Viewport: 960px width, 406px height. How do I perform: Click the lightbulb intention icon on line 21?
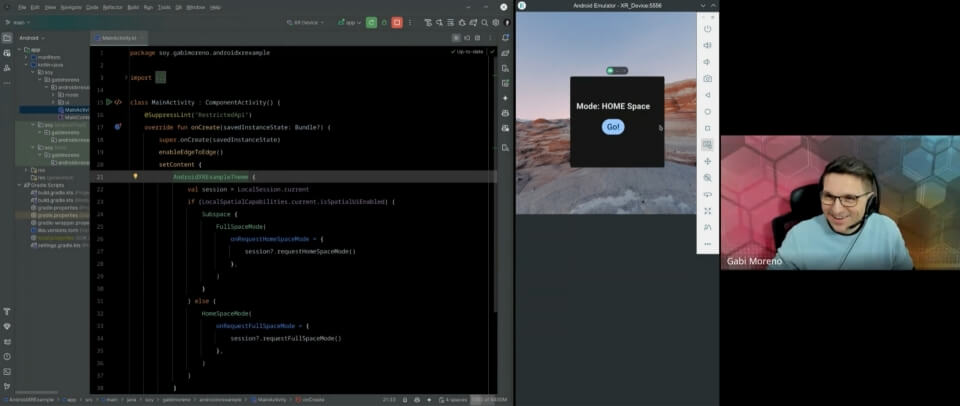click(135, 176)
